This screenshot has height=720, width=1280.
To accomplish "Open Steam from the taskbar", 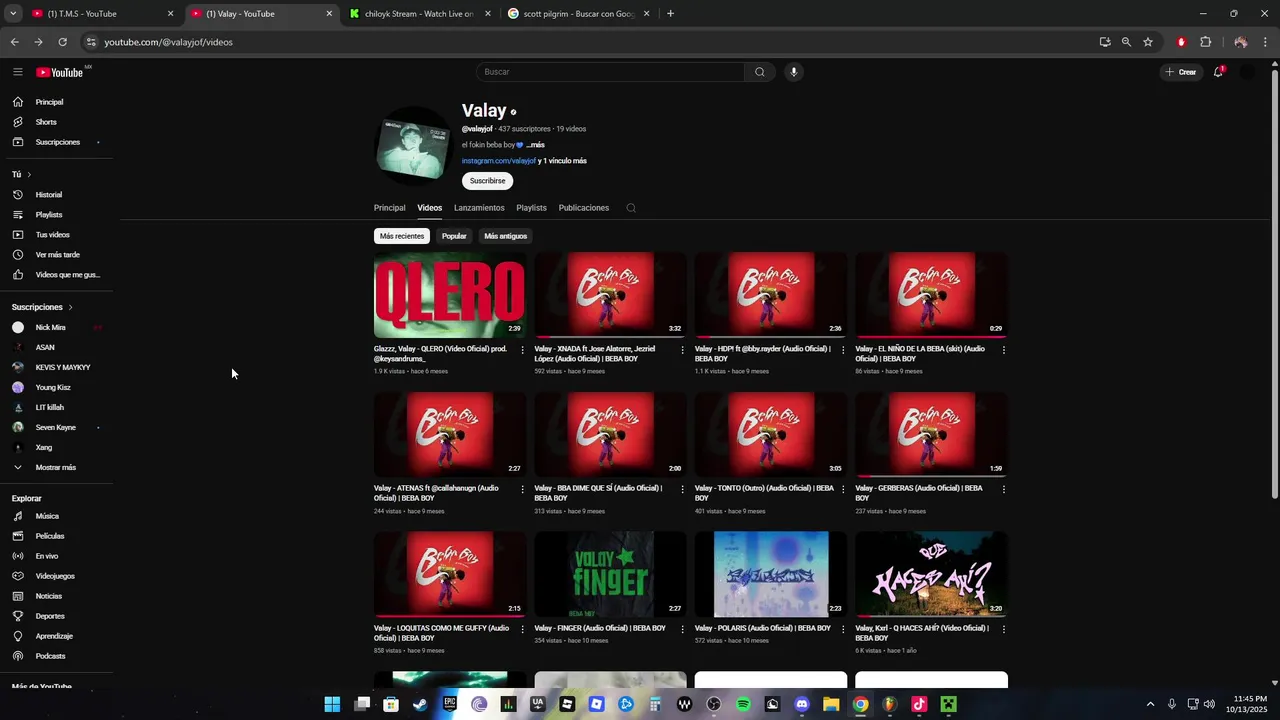I will [420, 704].
